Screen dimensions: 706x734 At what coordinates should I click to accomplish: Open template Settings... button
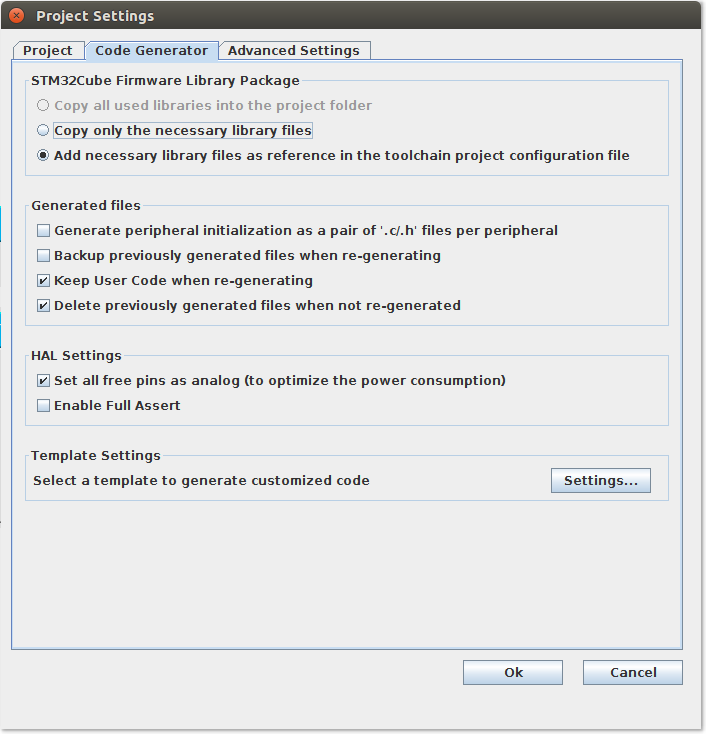click(600, 481)
